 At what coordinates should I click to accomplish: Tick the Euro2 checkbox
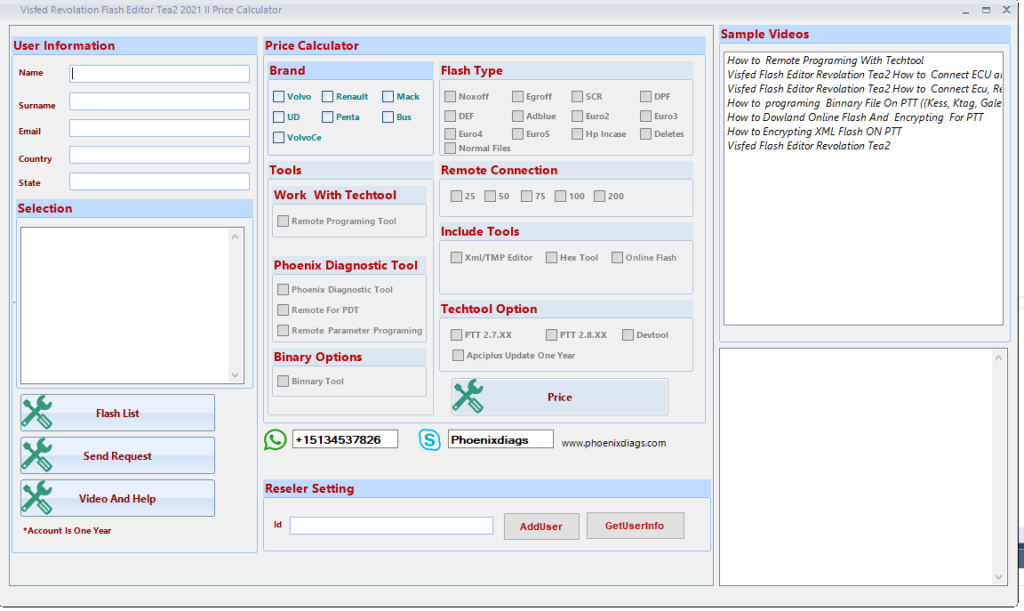tap(577, 116)
